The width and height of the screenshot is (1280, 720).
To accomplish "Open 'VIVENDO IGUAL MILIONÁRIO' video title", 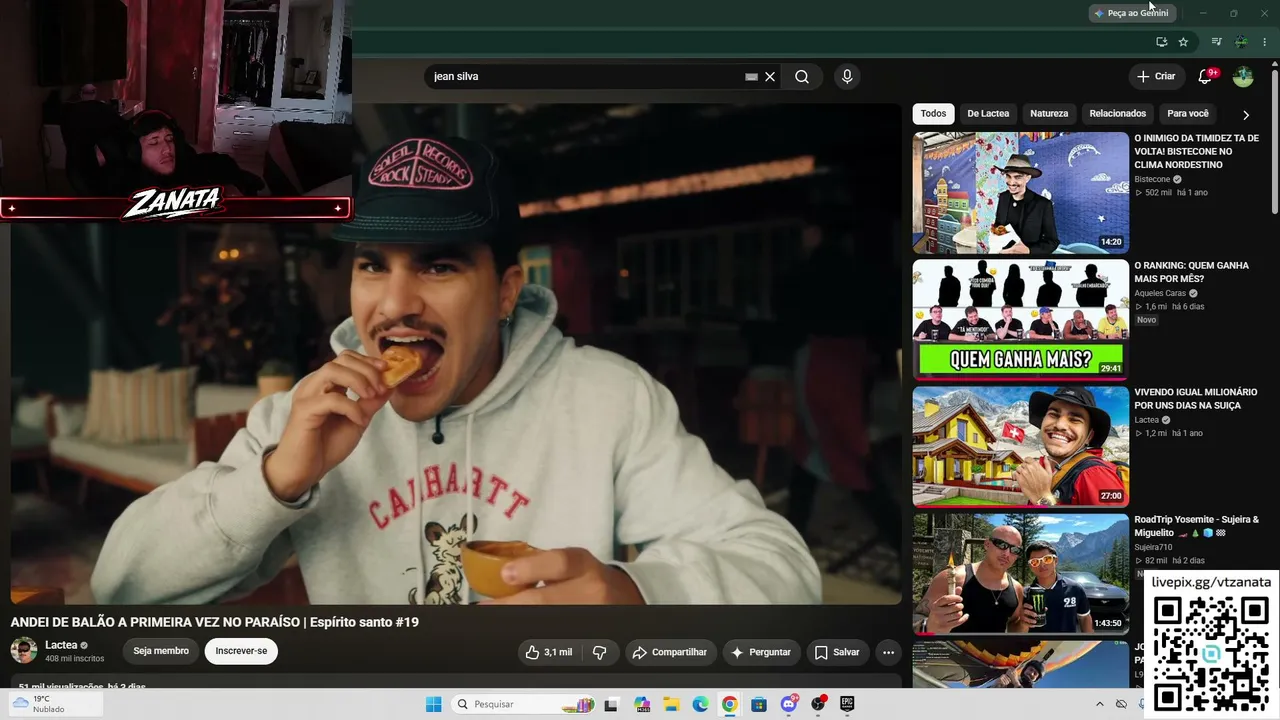I will 1196,399.
